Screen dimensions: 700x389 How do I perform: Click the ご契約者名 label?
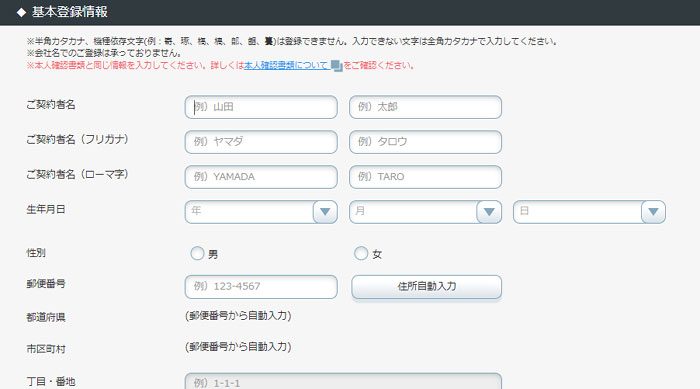point(51,105)
